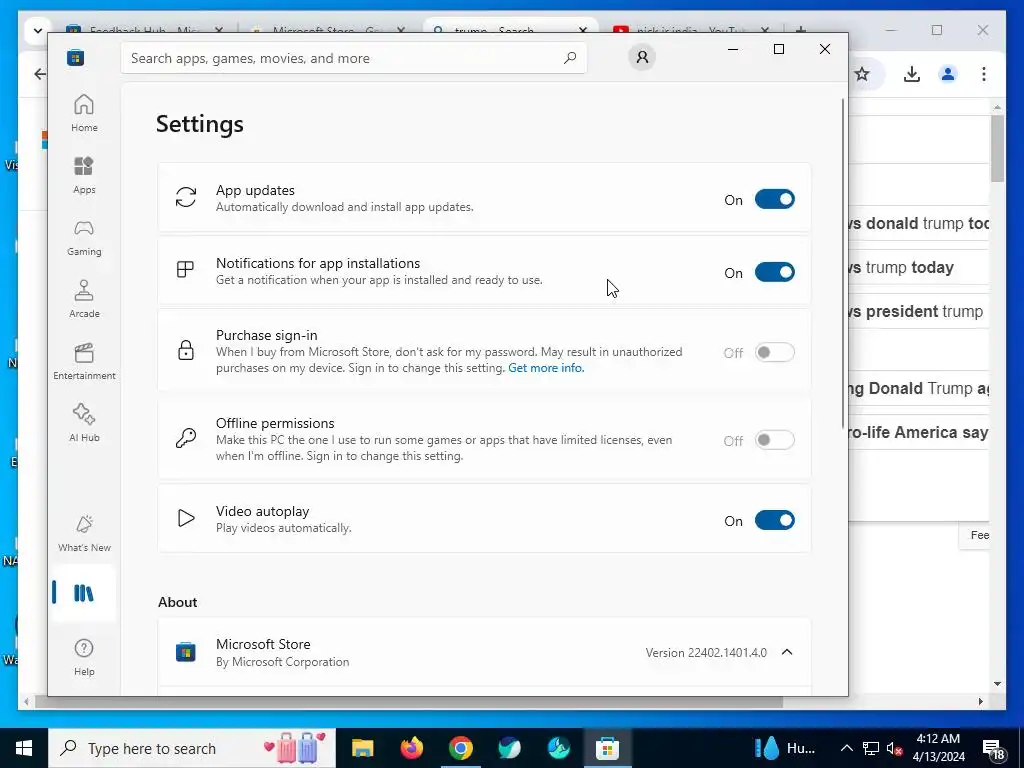This screenshot has height=768, width=1024.
Task: Open Chrome profile avatar
Action: 948,74
